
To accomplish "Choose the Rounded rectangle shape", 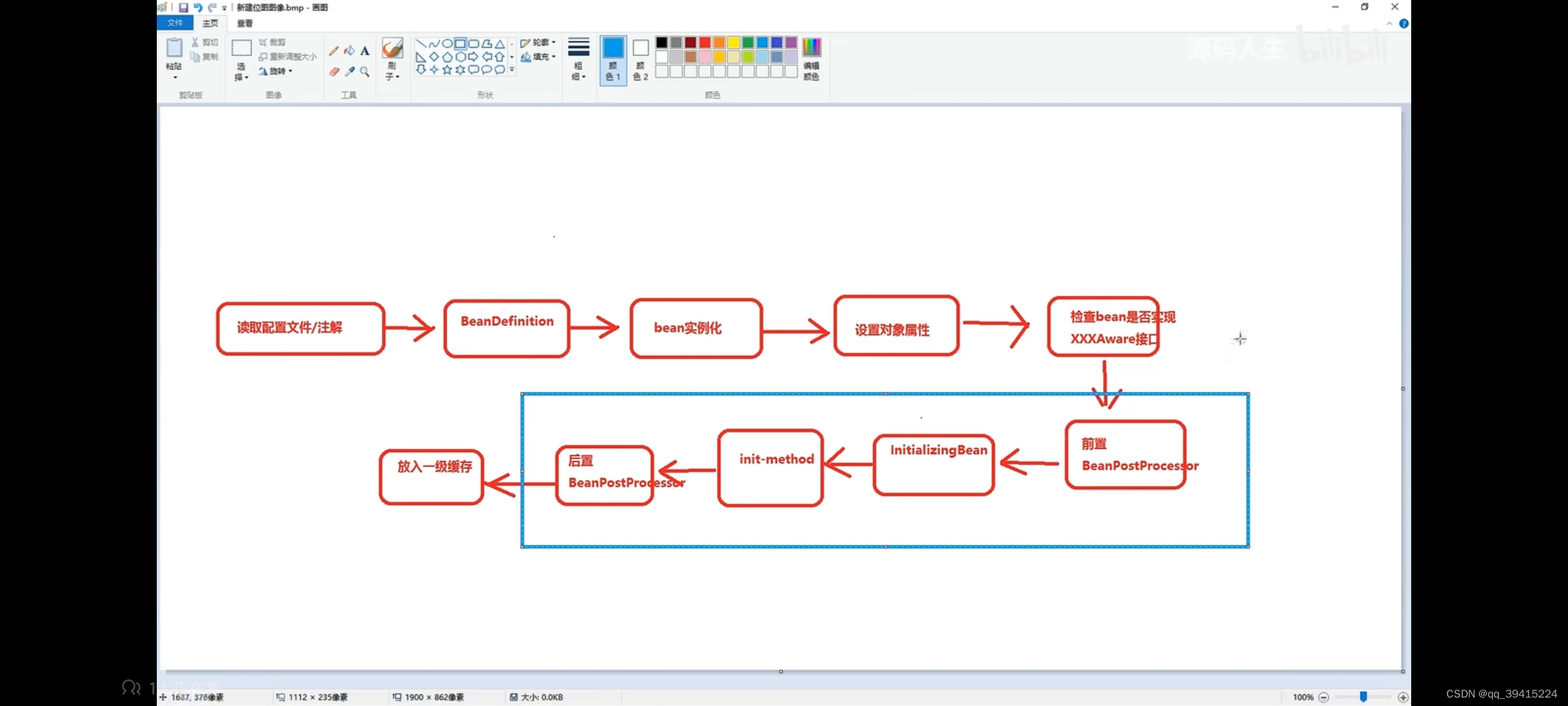I will (473, 44).
